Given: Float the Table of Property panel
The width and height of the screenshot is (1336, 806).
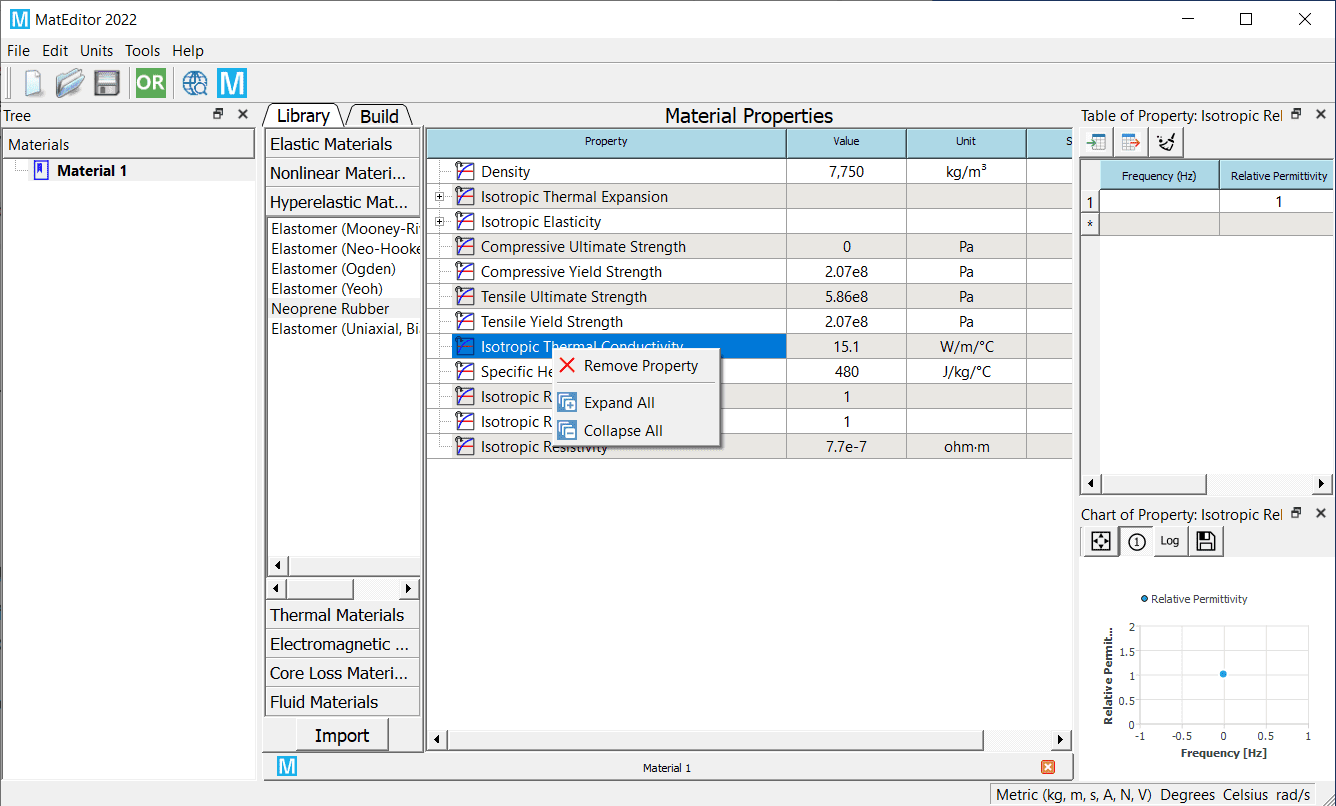Looking at the screenshot, I should 1296,115.
